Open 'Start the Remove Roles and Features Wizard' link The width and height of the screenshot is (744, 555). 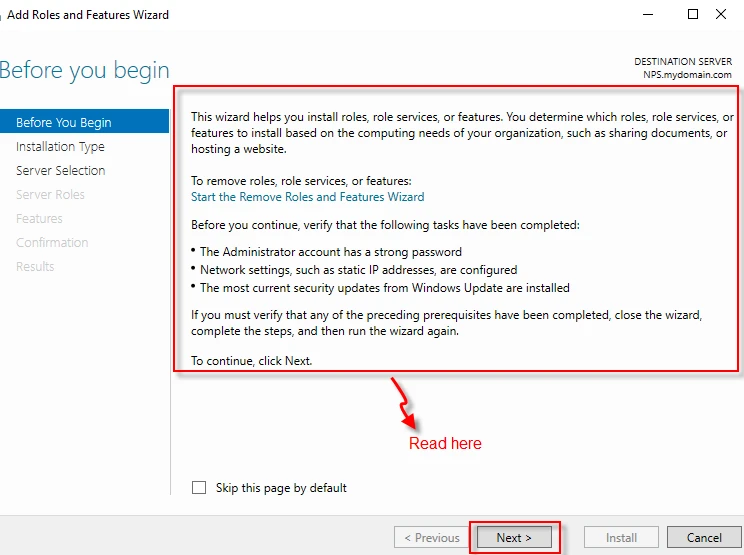click(307, 197)
